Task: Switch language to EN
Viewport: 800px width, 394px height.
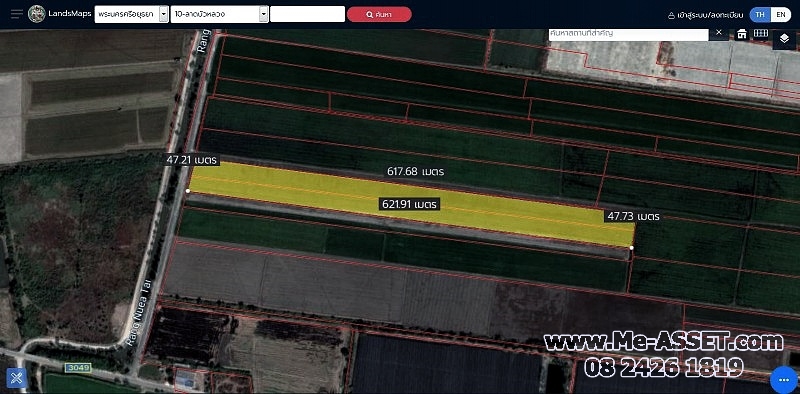Action: point(781,15)
